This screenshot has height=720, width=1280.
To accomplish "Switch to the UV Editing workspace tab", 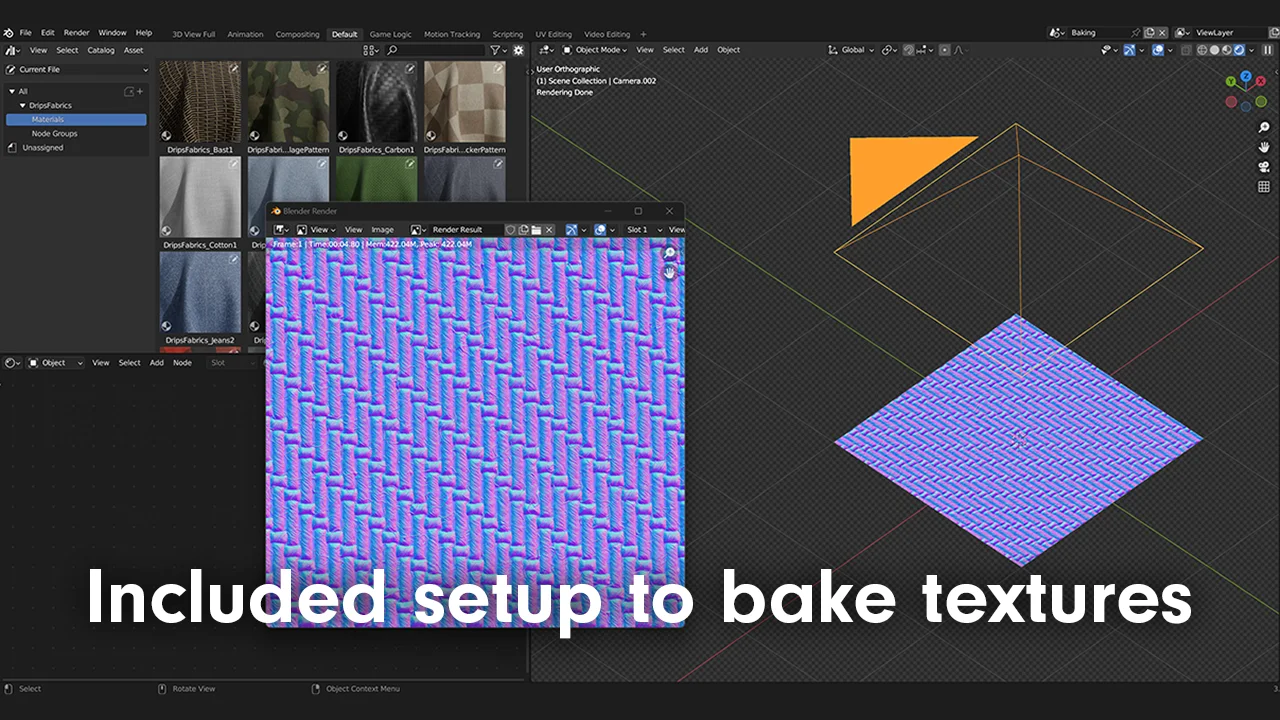I will point(553,33).
